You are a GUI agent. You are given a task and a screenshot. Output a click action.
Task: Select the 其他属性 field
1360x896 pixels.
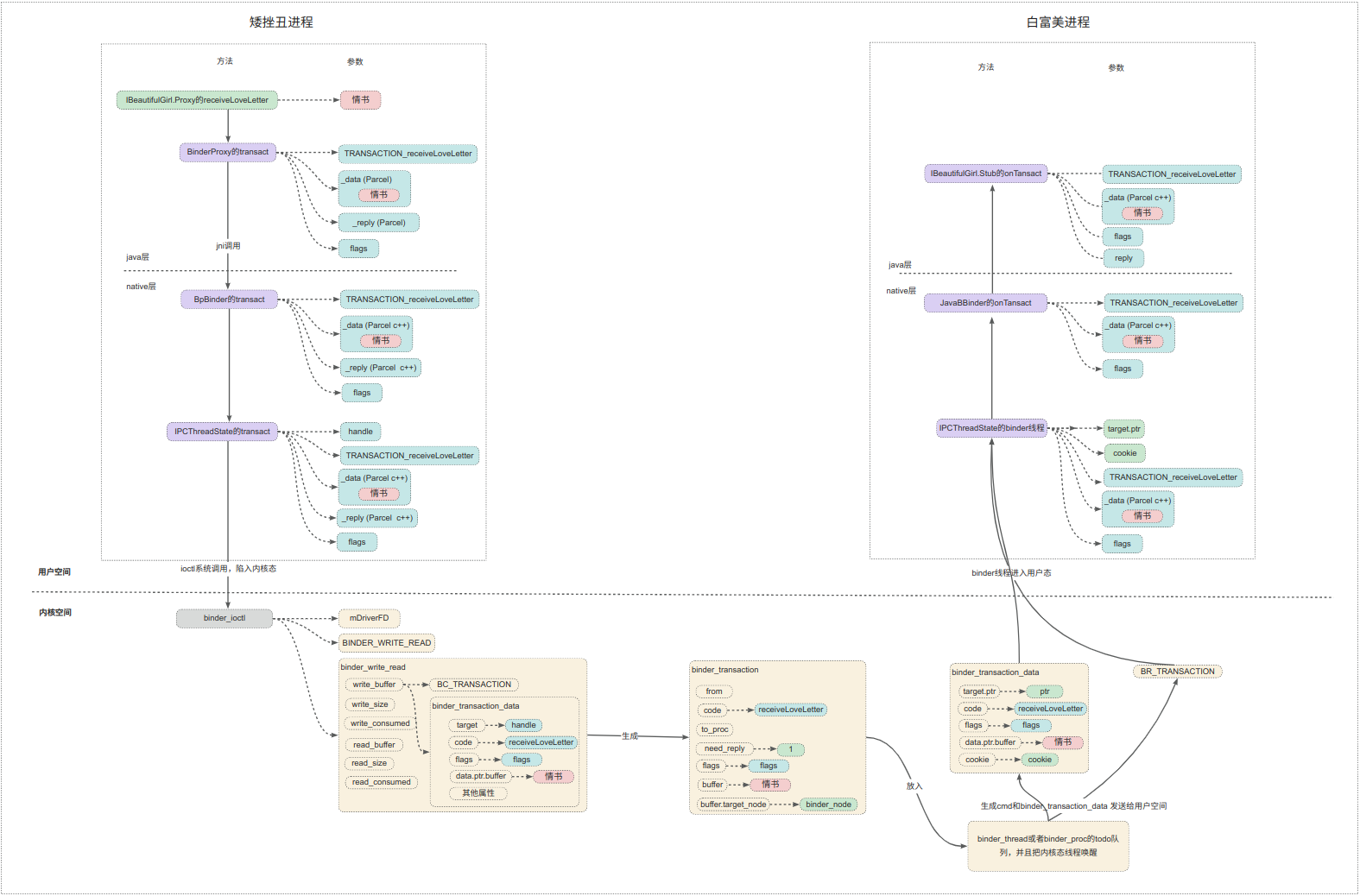click(x=478, y=793)
